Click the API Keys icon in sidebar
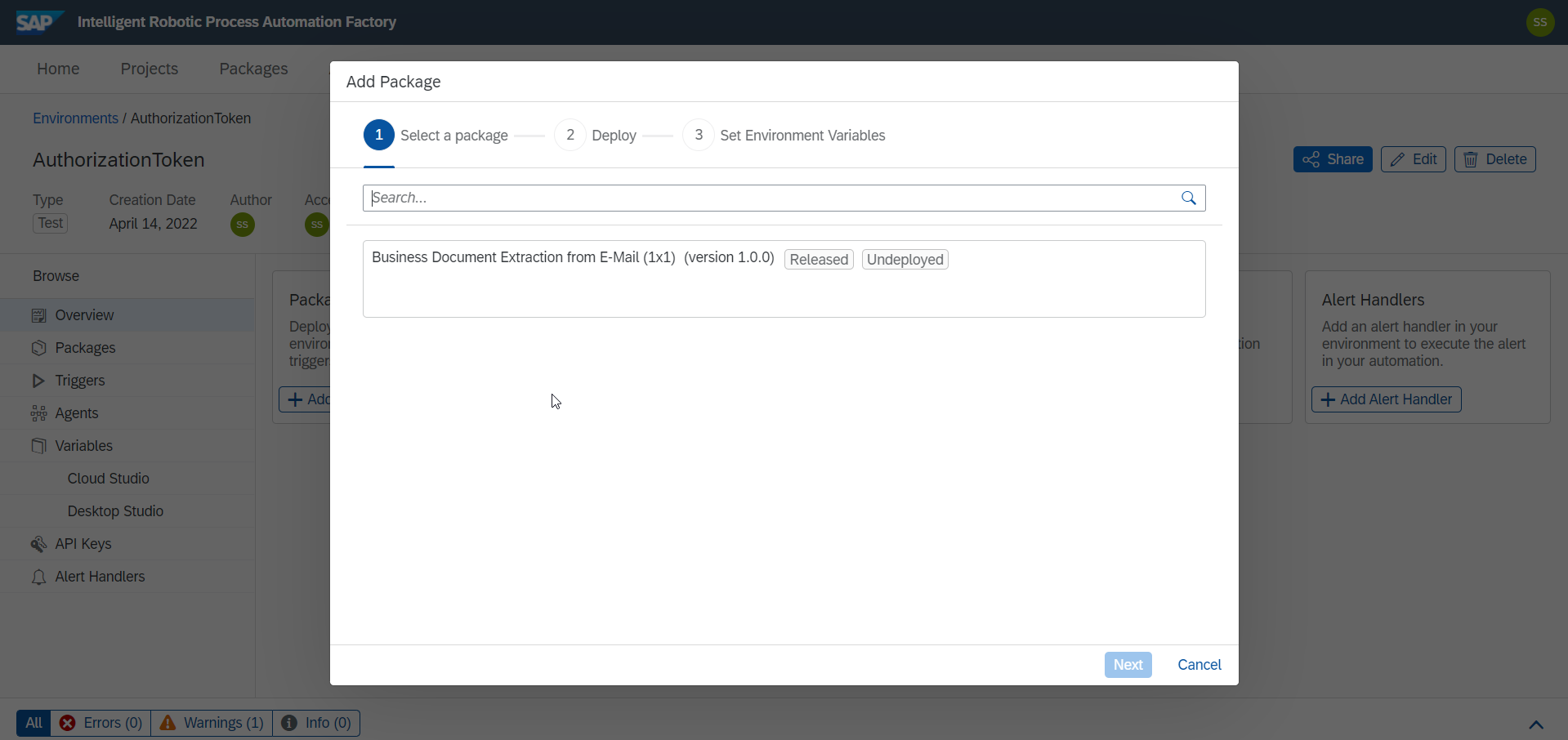This screenshot has width=1568, height=740. click(38, 544)
